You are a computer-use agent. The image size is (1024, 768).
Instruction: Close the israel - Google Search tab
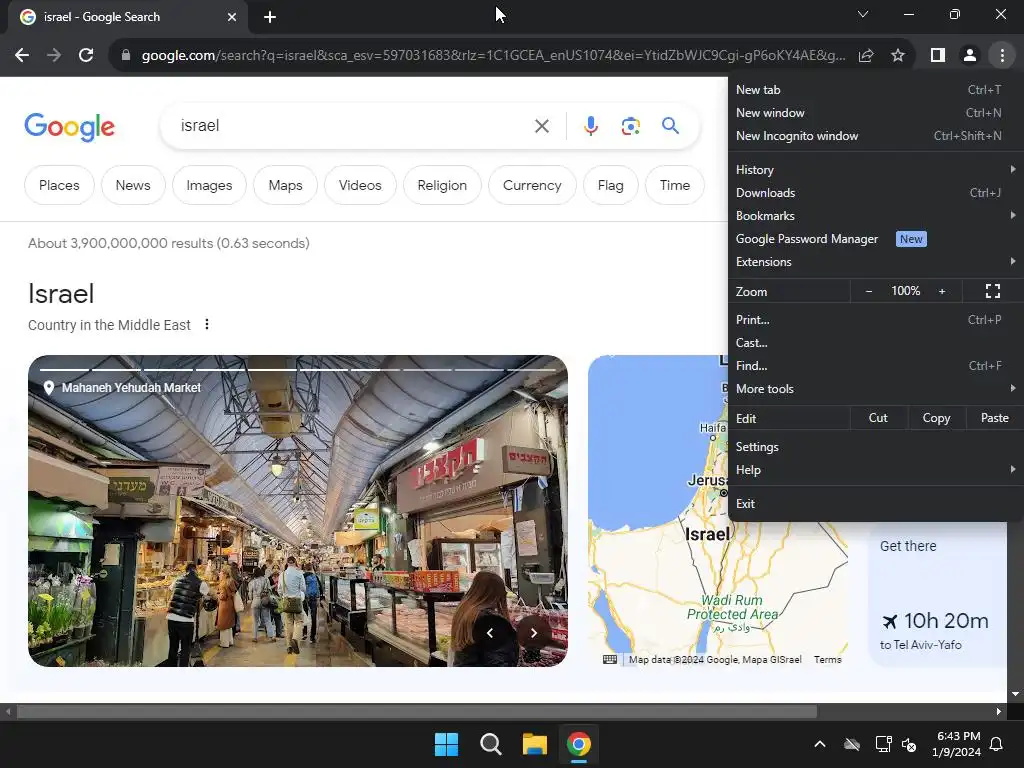(x=232, y=17)
